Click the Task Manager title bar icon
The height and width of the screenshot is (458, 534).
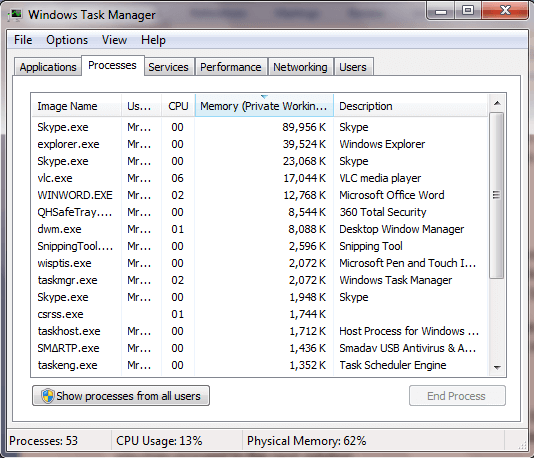[15, 15]
